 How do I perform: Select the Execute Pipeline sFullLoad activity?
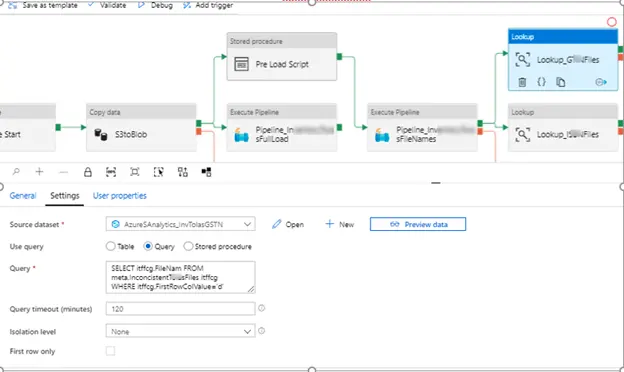tap(282, 127)
